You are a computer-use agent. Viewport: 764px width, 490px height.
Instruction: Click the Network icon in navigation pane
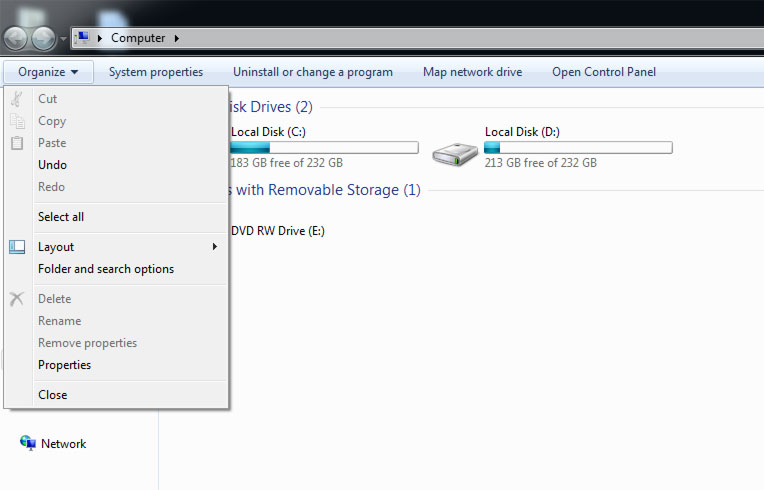[27, 443]
